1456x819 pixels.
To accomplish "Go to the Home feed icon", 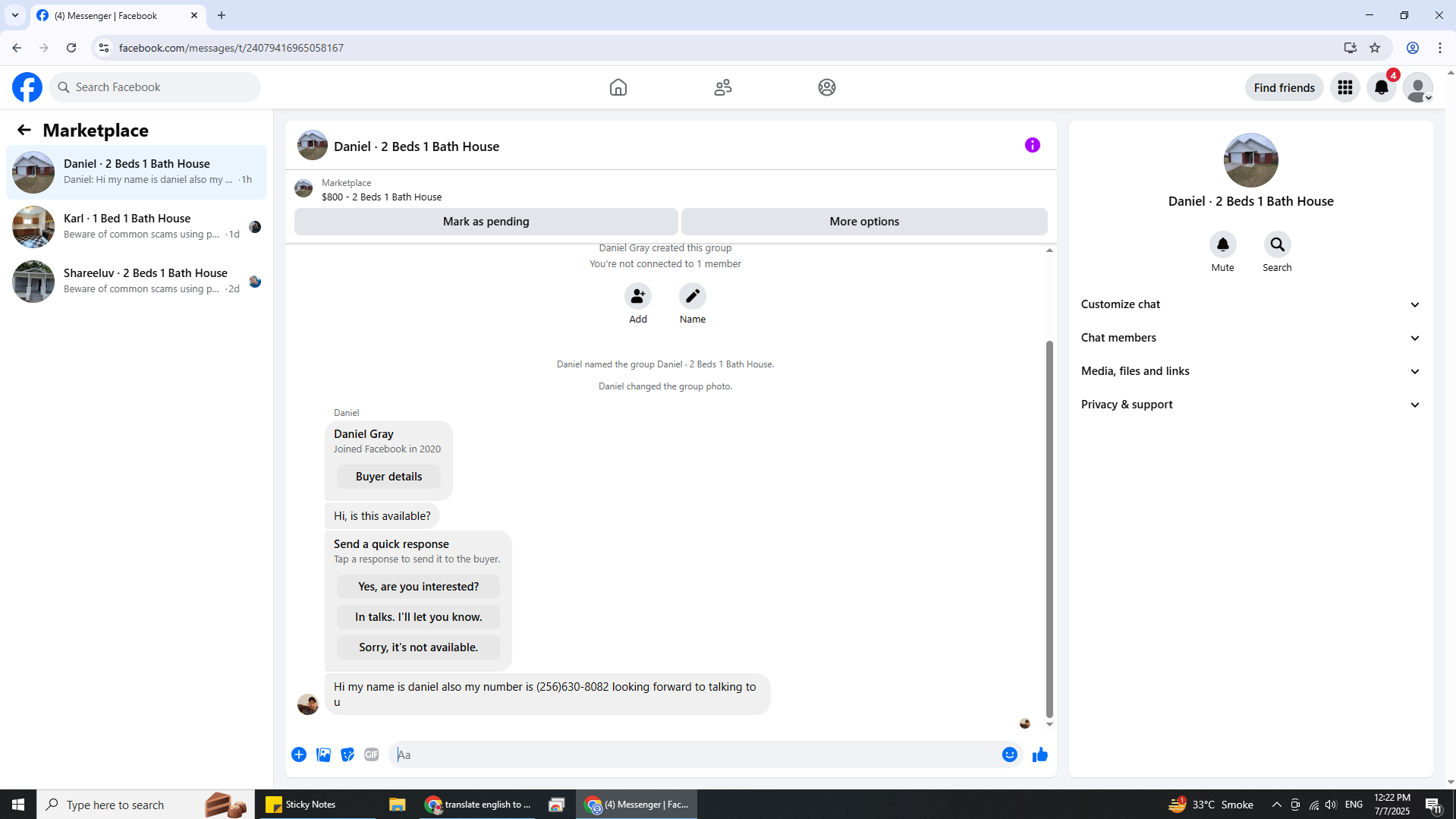I will pyautogui.click(x=618, y=87).
